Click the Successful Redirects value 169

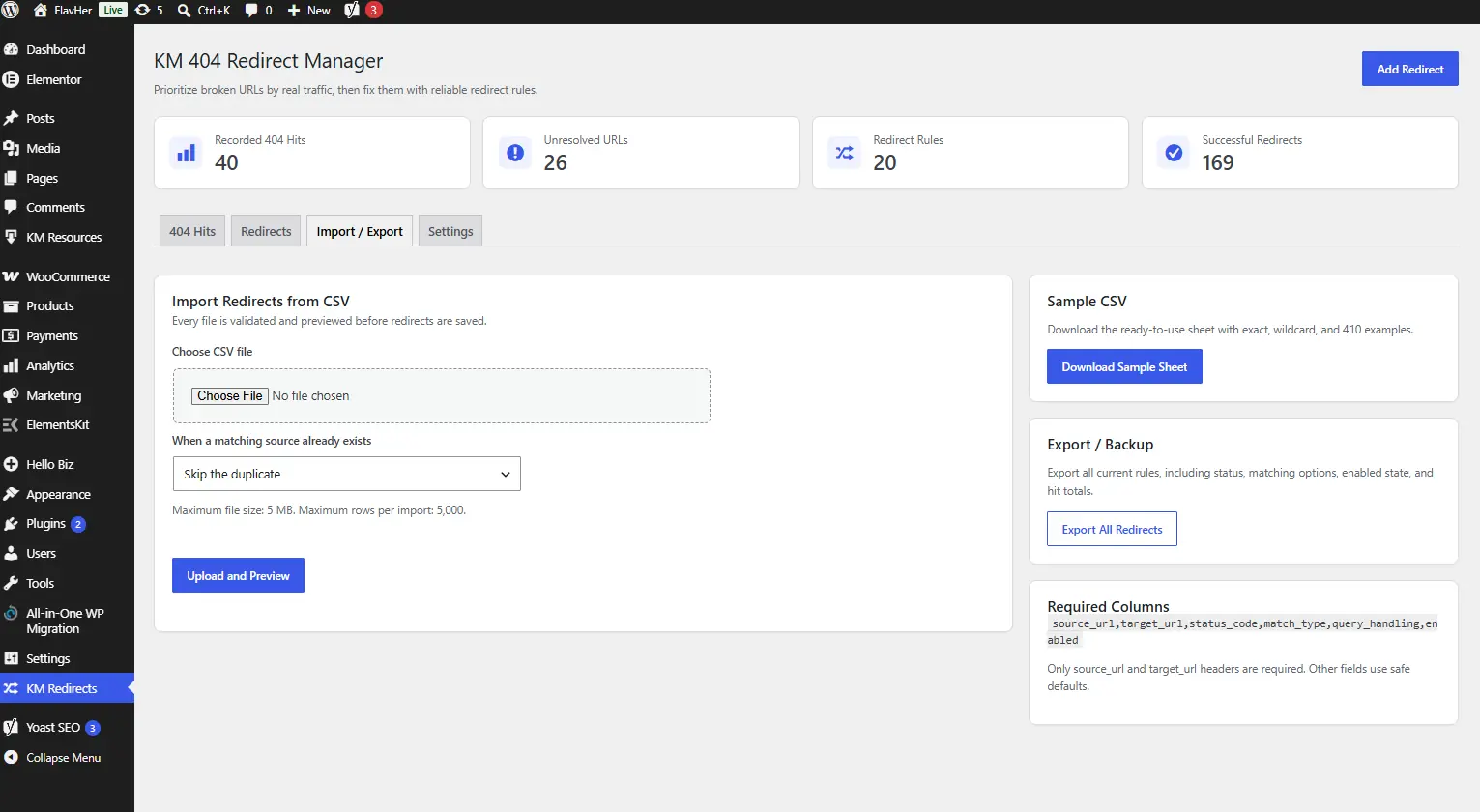click(x=1218, y=162)
